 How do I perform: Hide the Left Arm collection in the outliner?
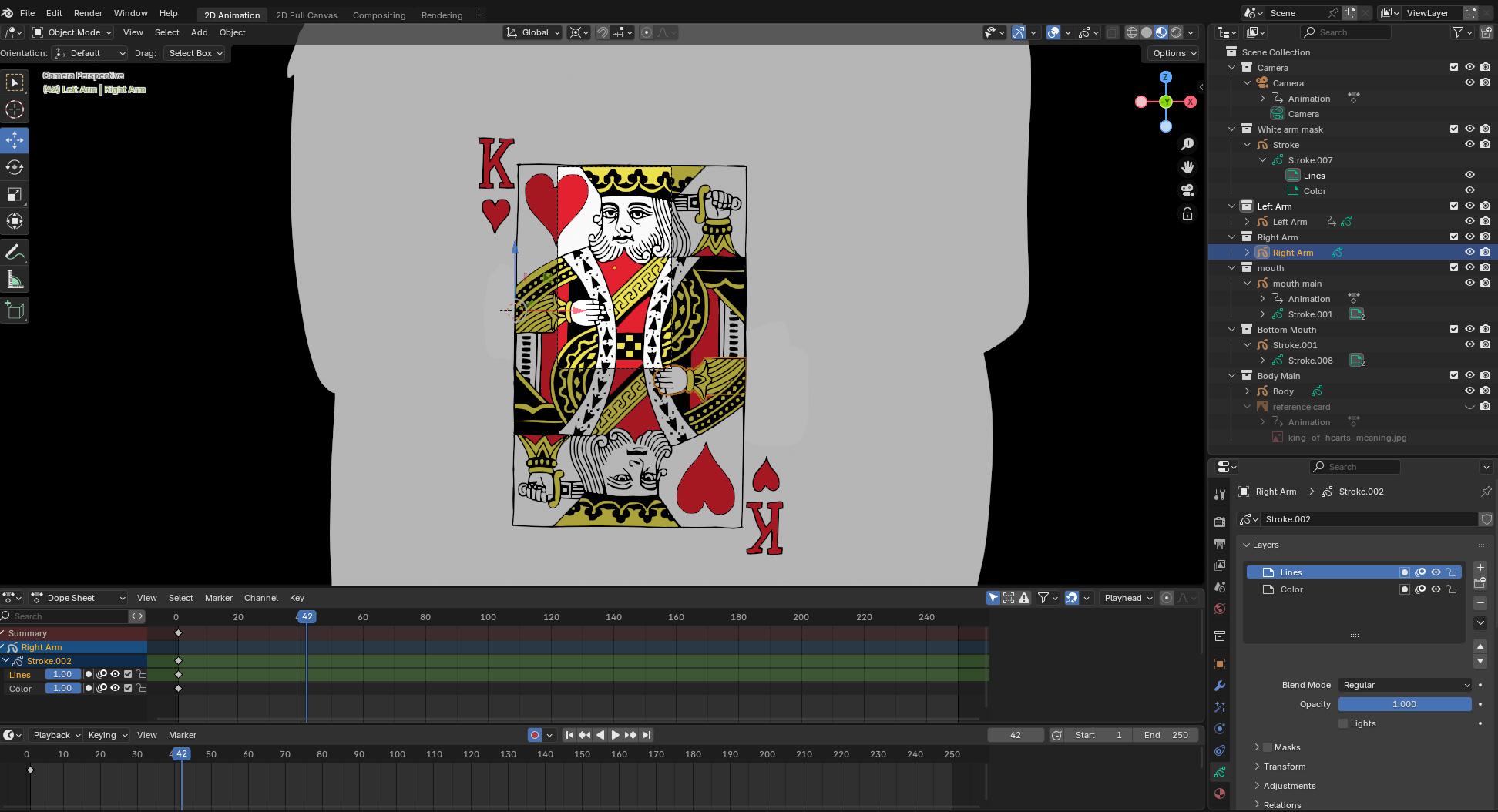pyautogui.click(x=1469, y=206)
